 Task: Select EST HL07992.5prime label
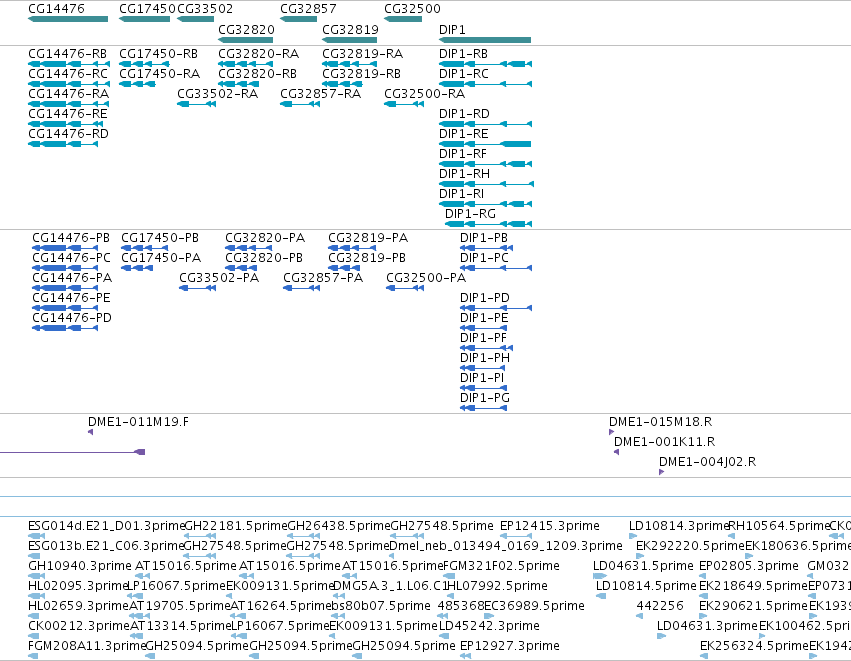(496, 586)
